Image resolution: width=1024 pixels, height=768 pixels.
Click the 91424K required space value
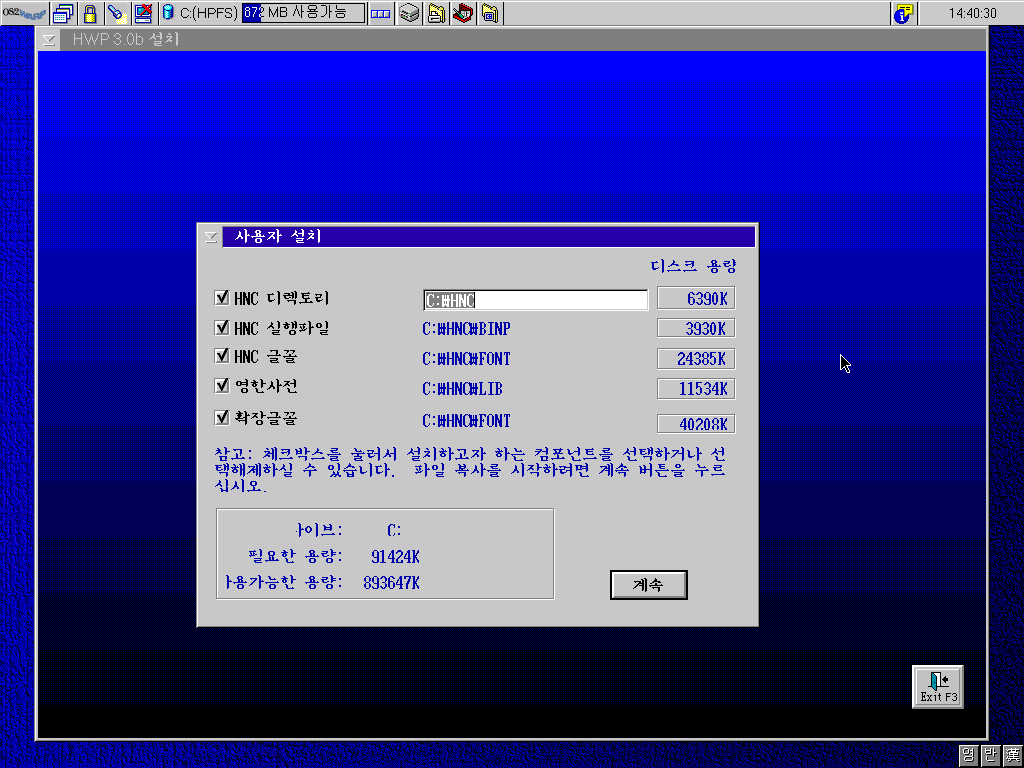pyautogui.click(x=395, y=557)
